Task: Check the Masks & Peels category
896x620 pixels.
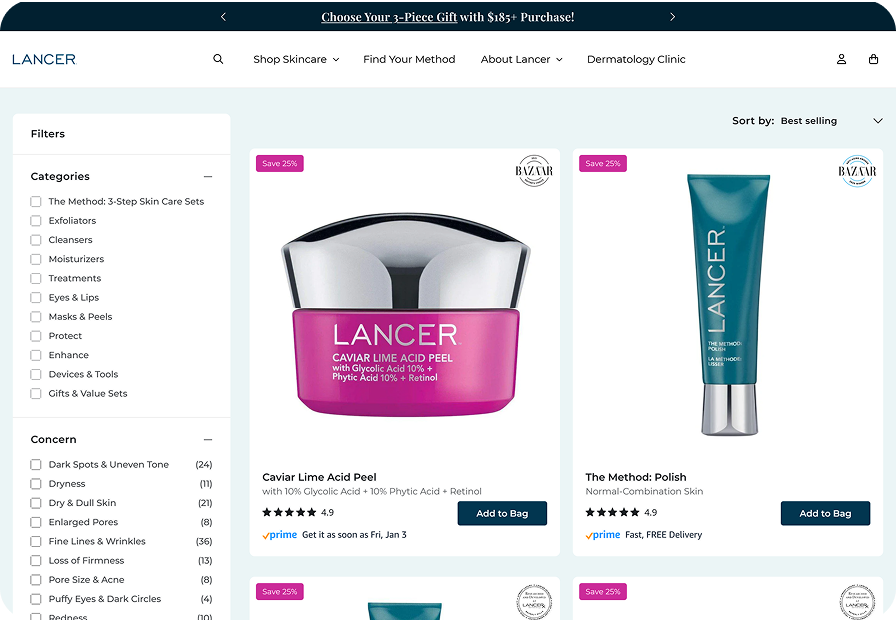Action: (35, 317)
